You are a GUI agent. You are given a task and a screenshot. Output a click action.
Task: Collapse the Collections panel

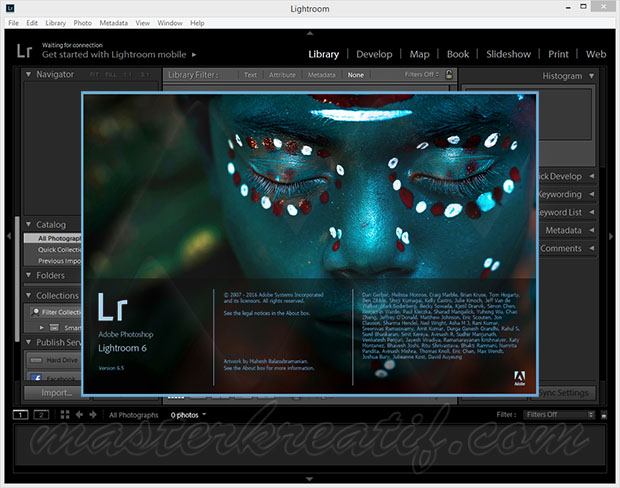click(x=28, y=295)
